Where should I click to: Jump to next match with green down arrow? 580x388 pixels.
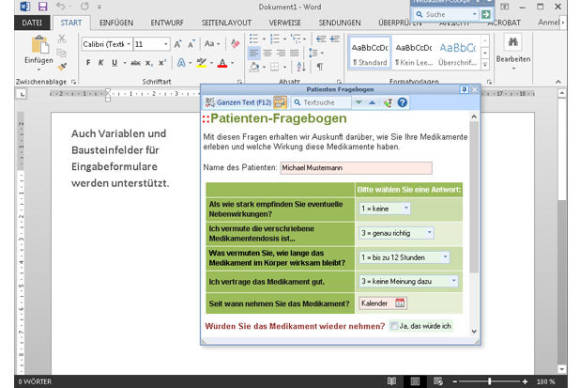point(358,102)
